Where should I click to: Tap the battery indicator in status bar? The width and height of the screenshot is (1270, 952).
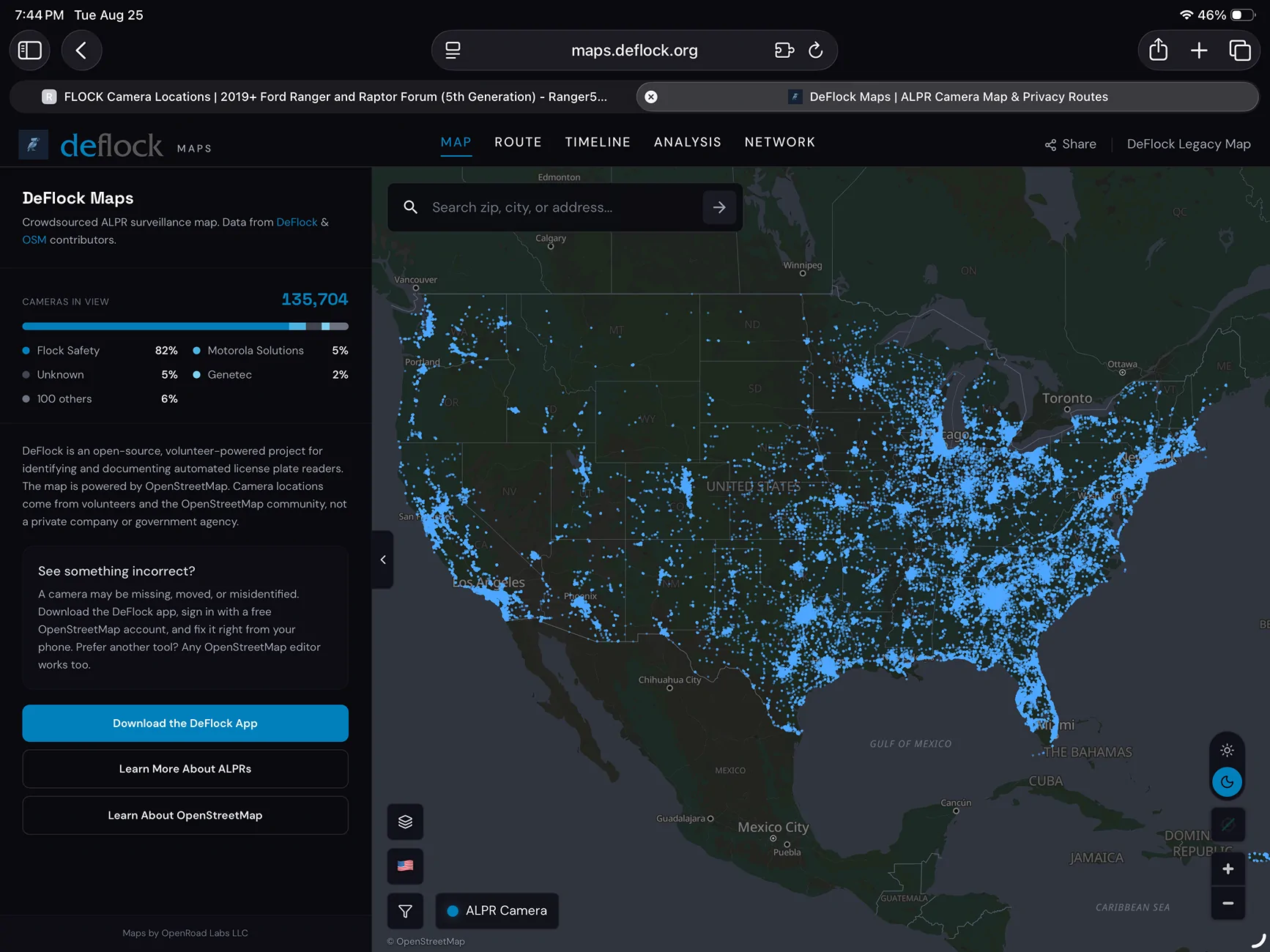1243,15
